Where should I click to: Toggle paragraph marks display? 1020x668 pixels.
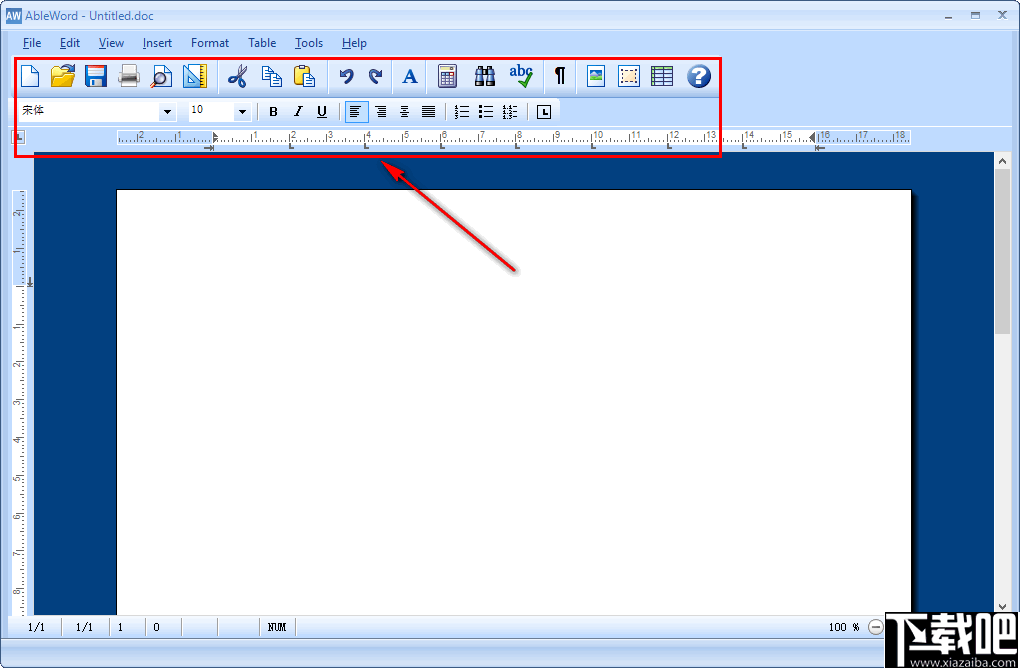(x=559, y=76)
